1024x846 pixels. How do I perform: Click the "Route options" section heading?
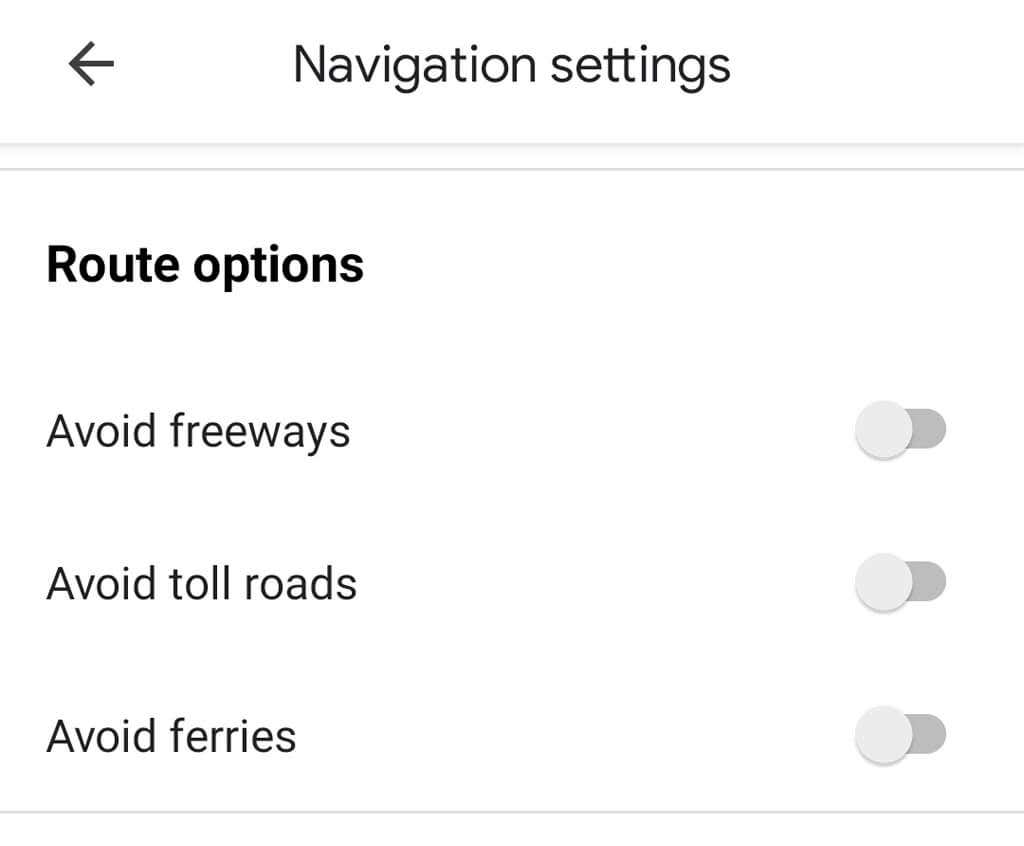[x=205, y=265]
